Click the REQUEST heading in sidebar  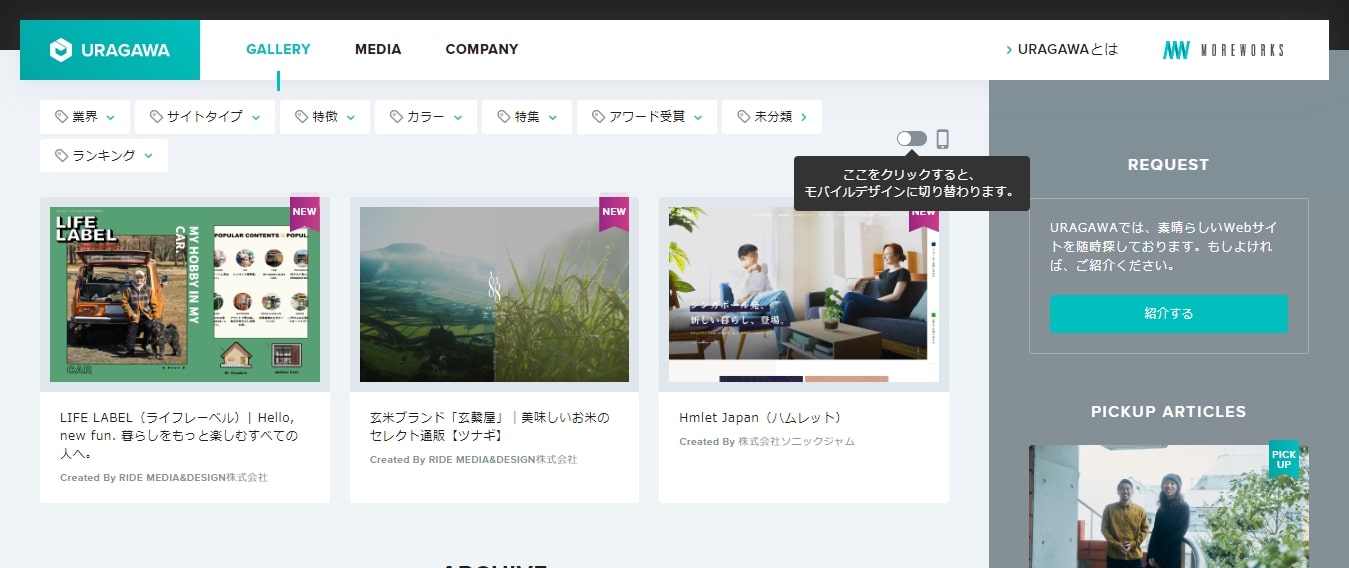(1168, 165)
